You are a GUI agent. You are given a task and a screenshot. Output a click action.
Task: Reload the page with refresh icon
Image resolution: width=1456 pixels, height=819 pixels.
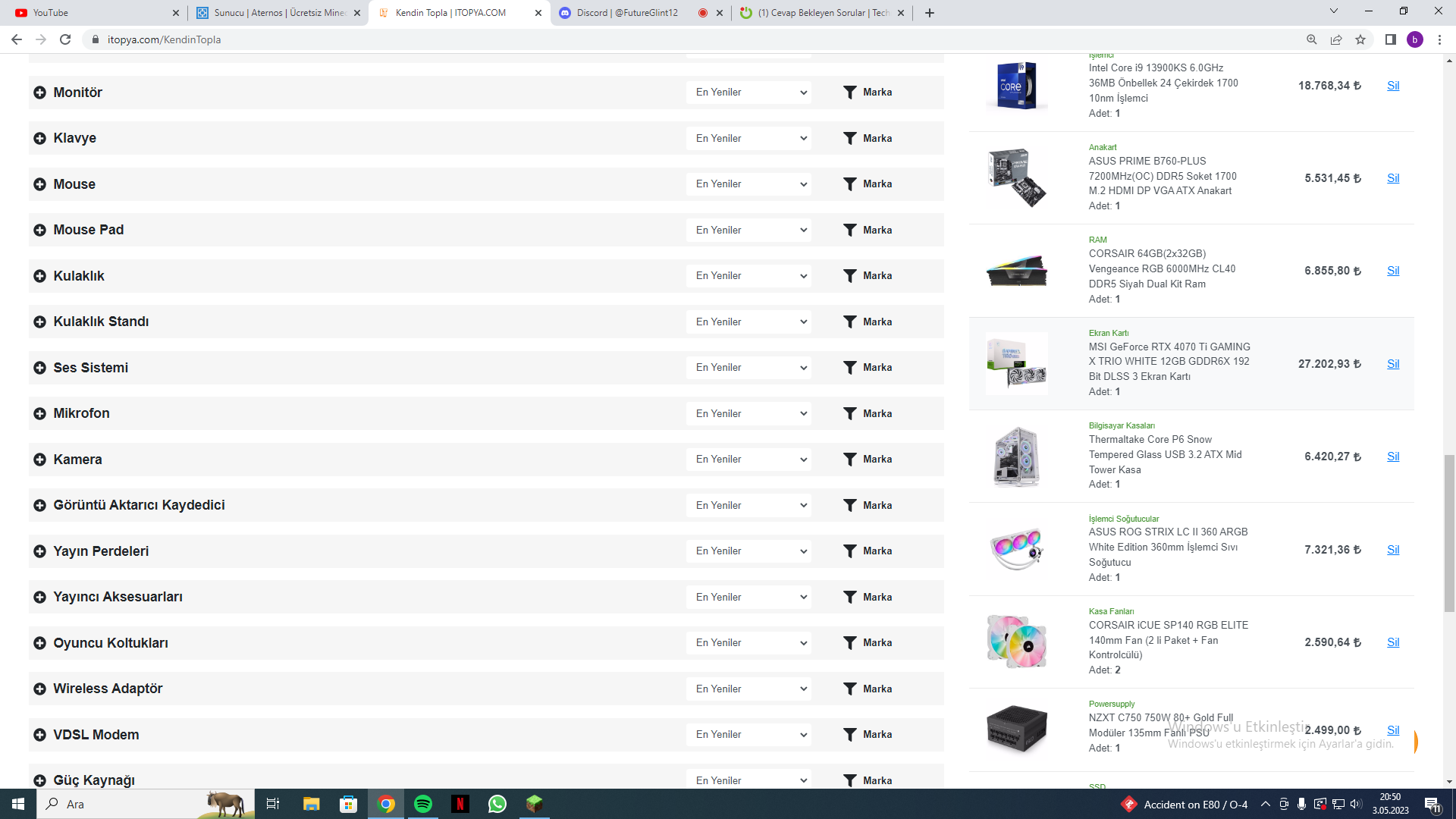tap(65, 39)
